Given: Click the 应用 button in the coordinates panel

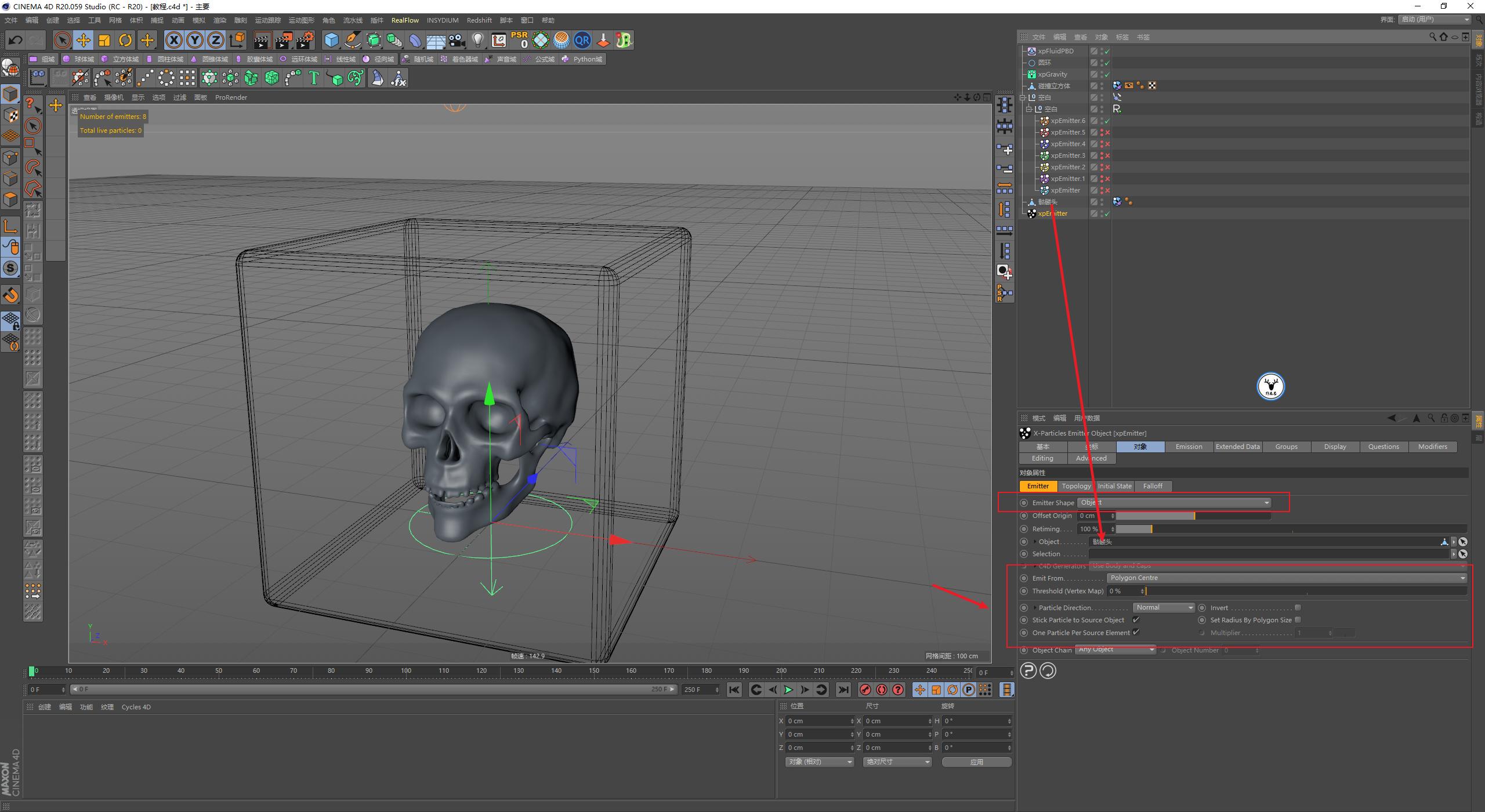Looking at the screenshot, I should pos(977,762).
